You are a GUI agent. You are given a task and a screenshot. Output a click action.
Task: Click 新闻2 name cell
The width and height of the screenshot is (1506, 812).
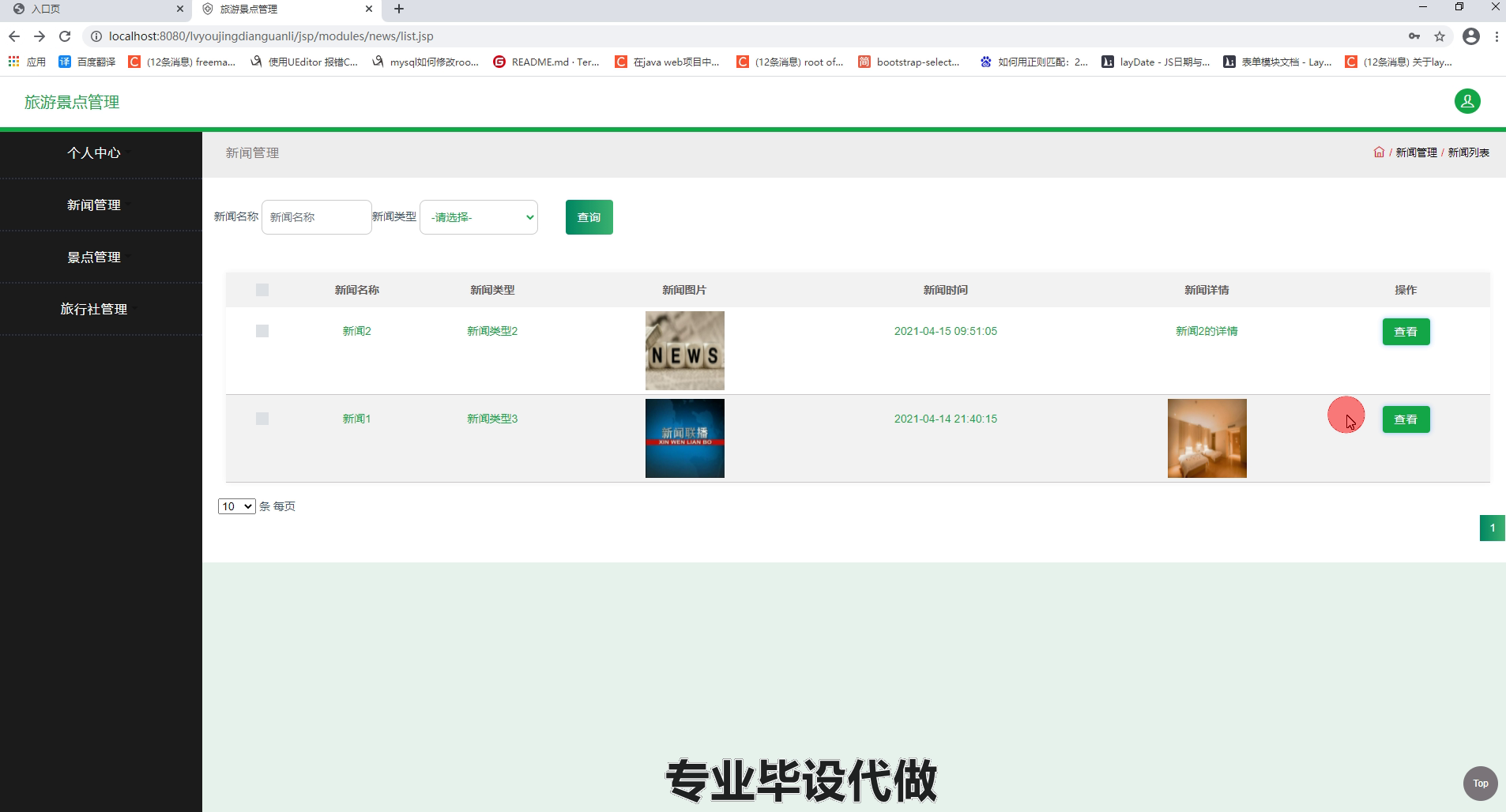point(356,331)
